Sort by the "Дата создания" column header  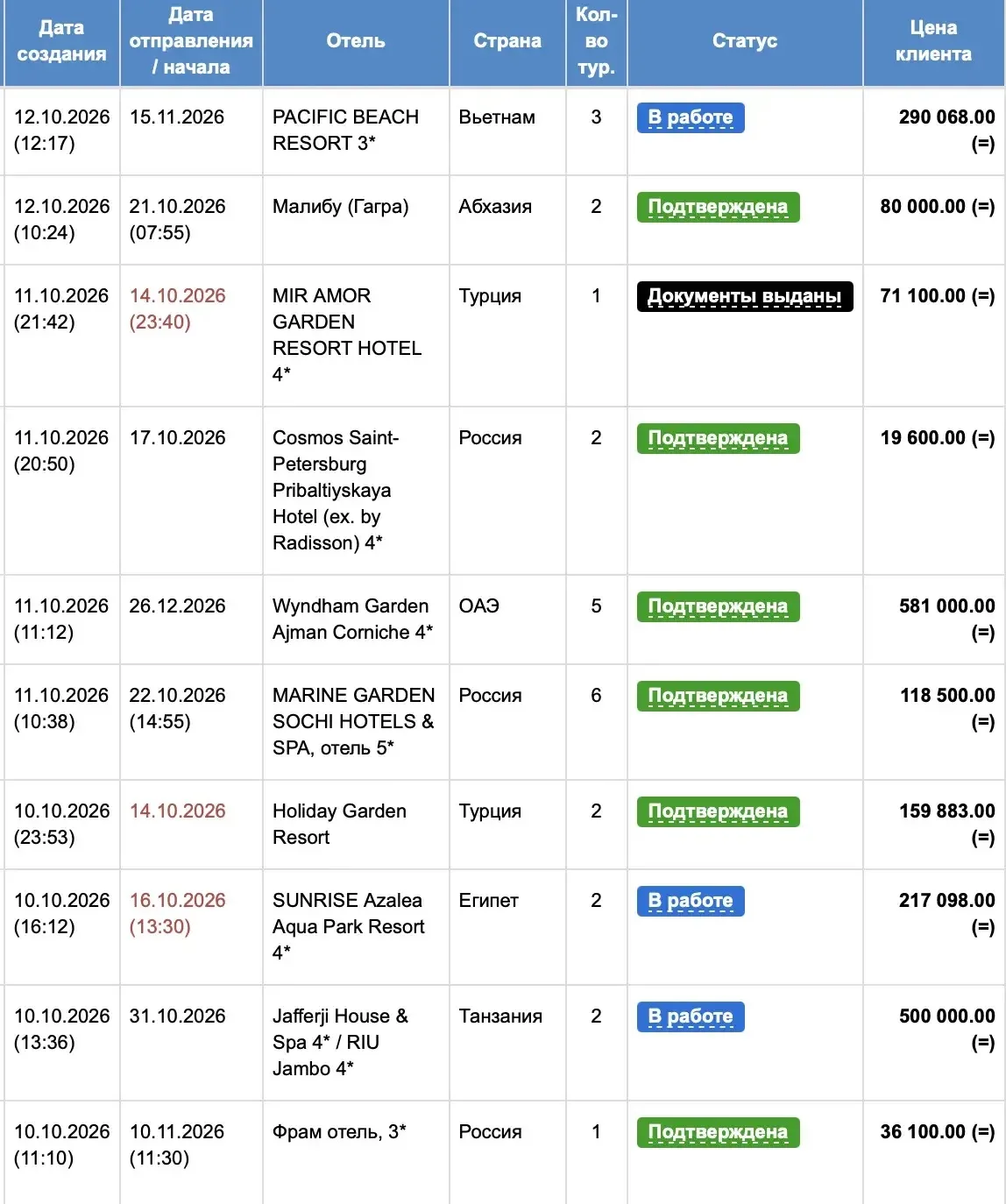click(61, 41)
